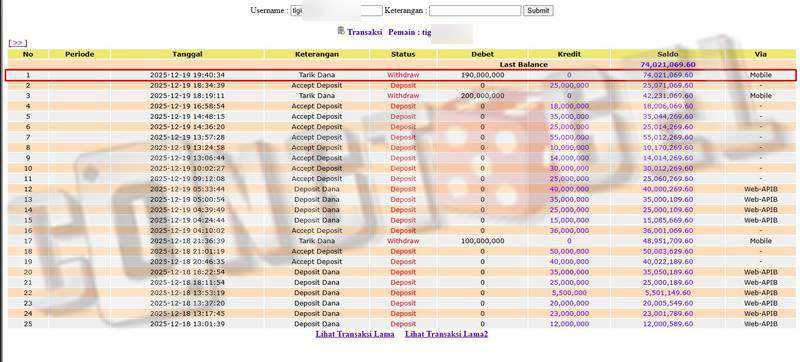The height and width of the screenshot is (362, 800).
Task: Click the Saldo column header
Action: coord(667,54)
